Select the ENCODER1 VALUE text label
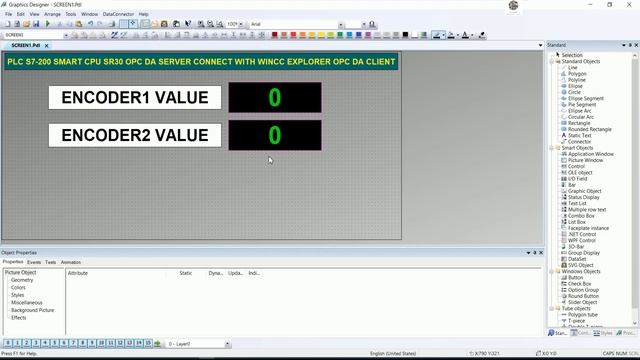The height and width of the screenshot is (360, 640). [135, 98]
